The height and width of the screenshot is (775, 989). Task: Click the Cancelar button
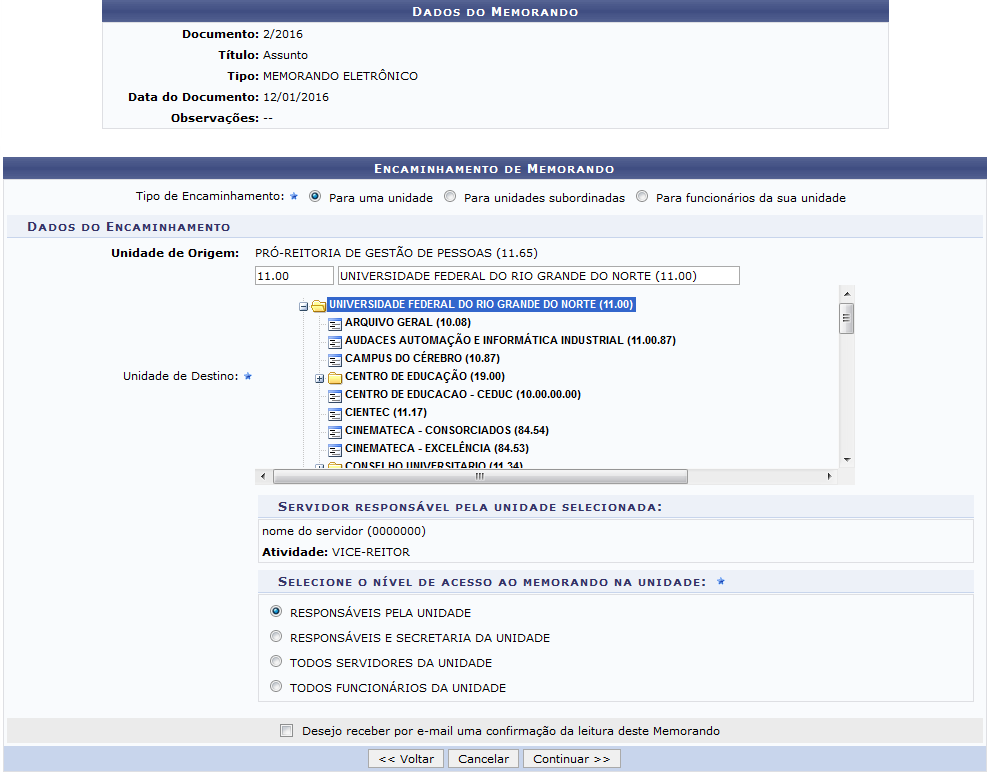[x=483, y=759]
